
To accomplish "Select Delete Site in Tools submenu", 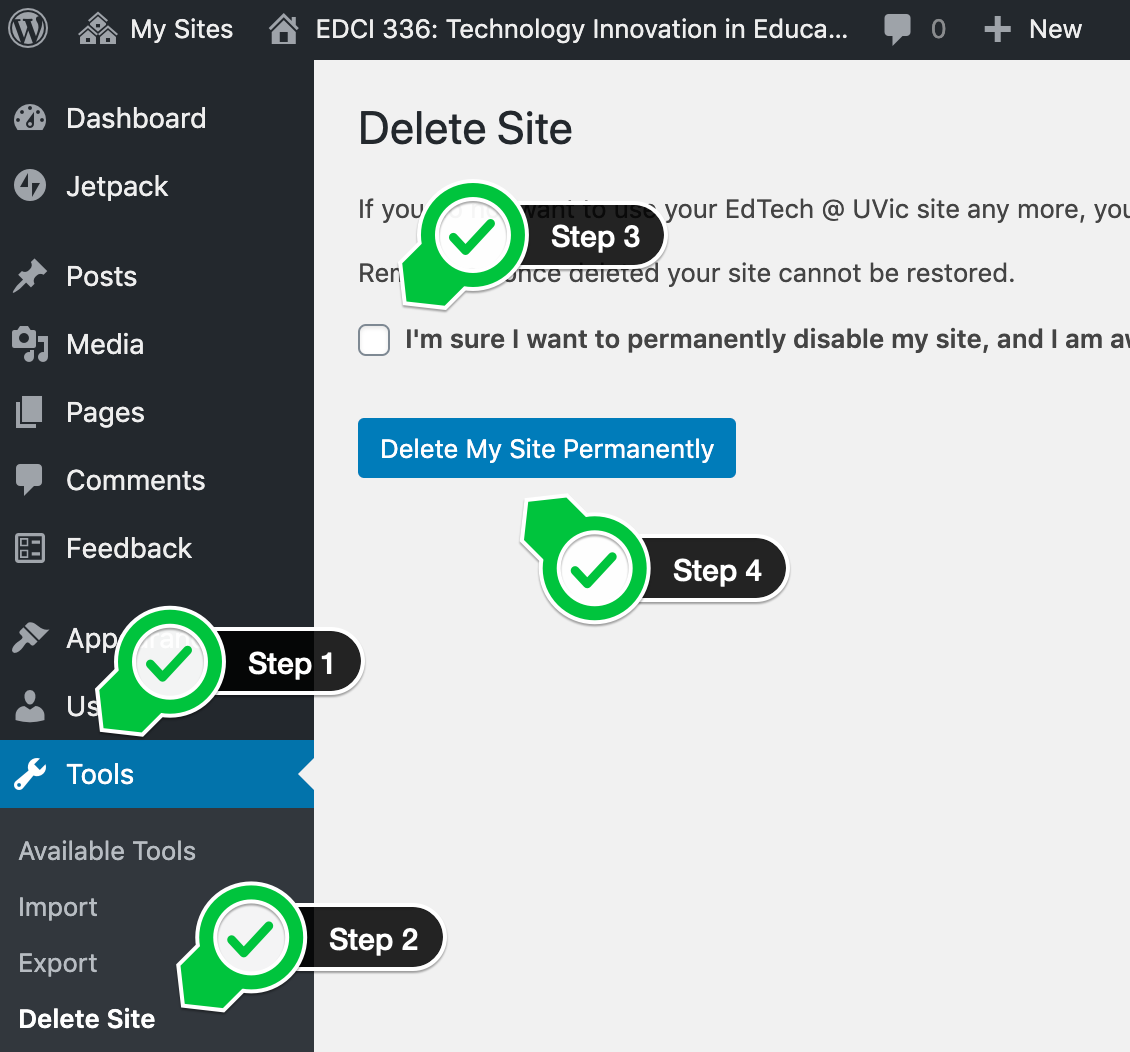I will click(87, 1019).
